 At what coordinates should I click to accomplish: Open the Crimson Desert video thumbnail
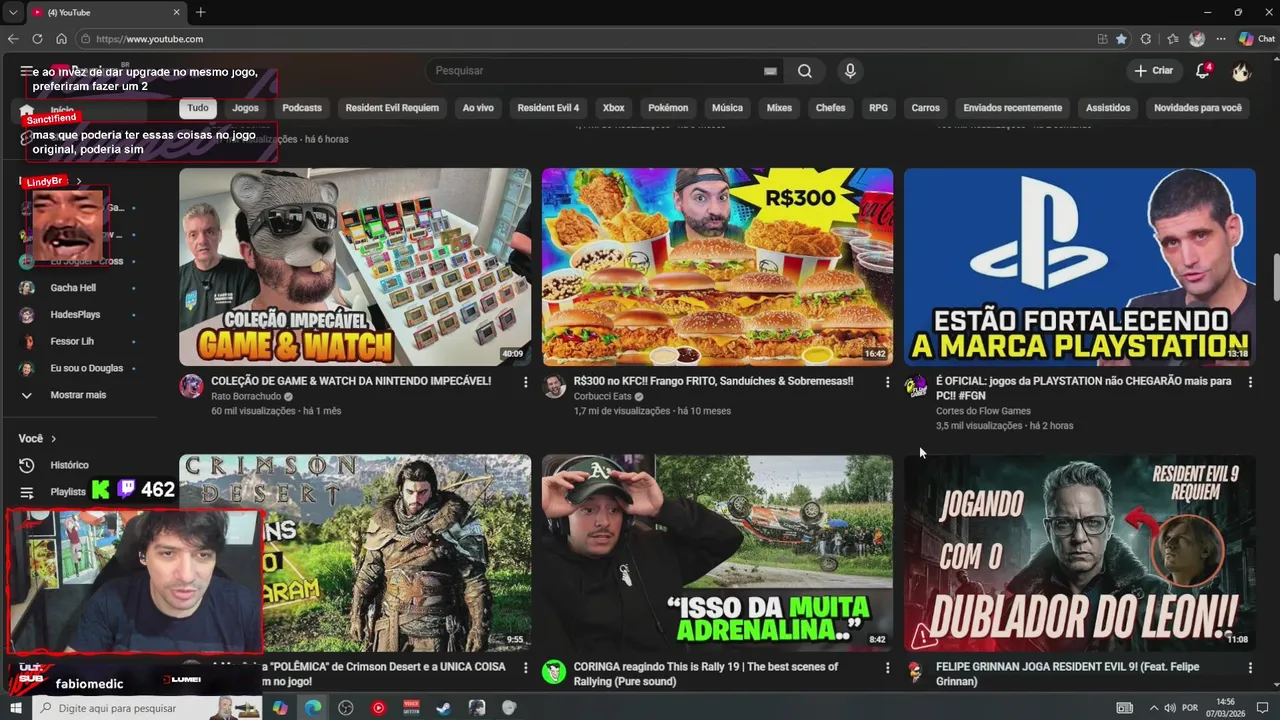point(355,553)
